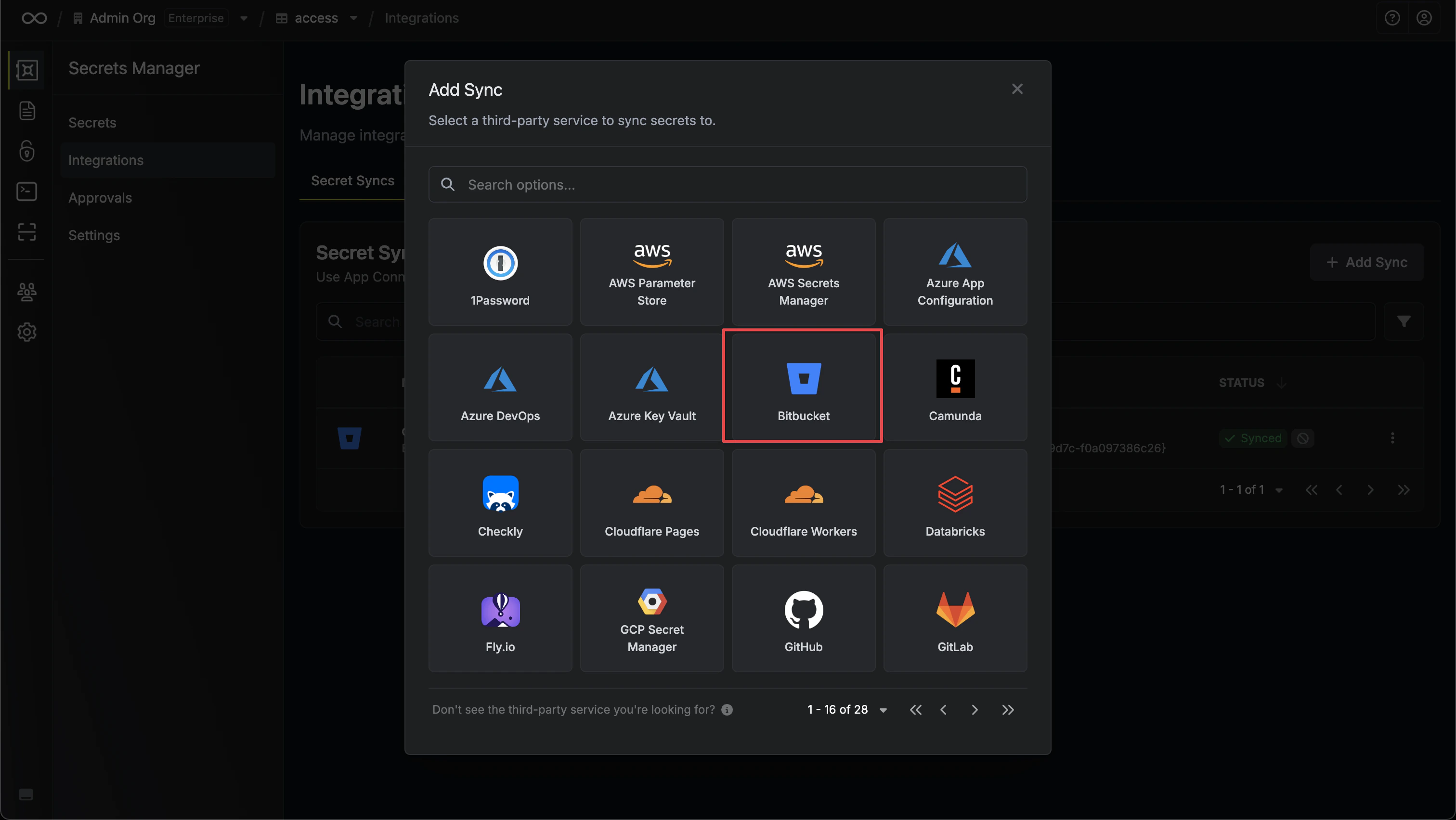
Task: Open the terminal SSH icon in sidebar
Action: pos(26,192)
